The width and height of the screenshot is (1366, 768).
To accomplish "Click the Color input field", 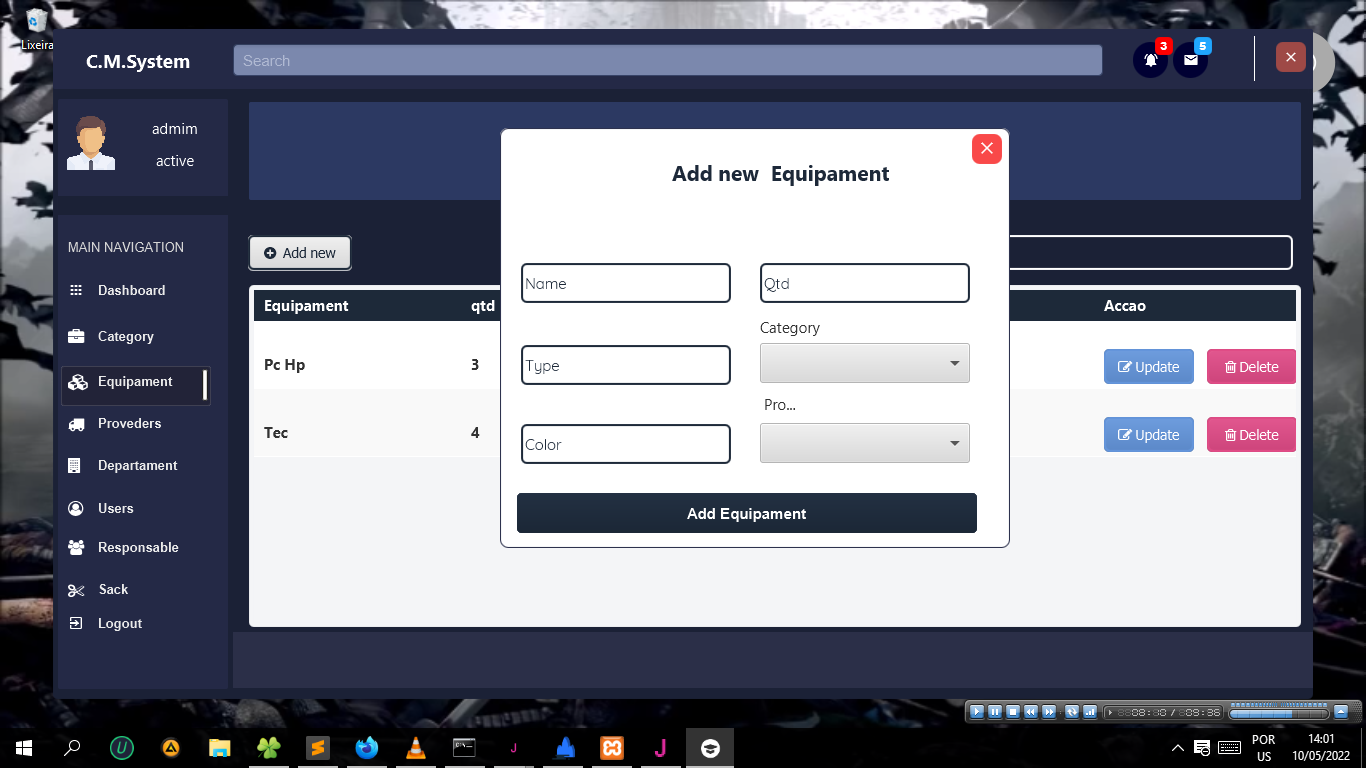I will tap(626, 444).
